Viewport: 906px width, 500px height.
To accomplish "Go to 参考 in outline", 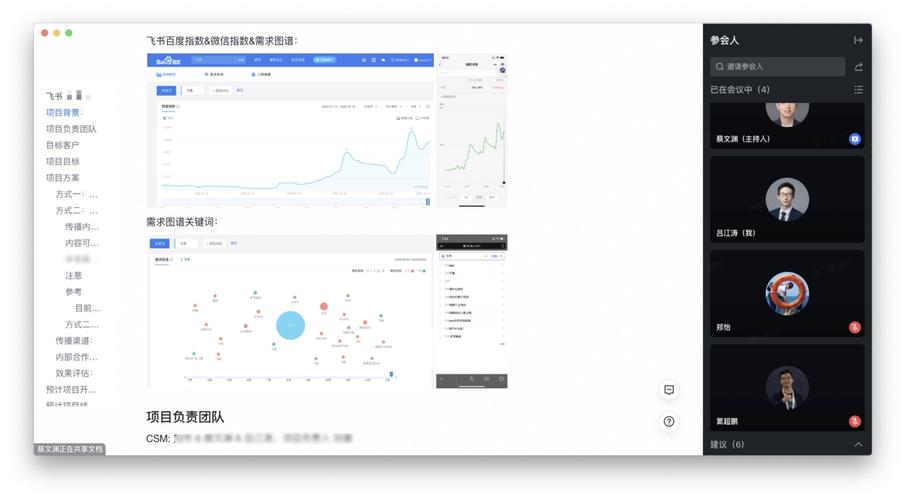I will click(x=73, y=292).
